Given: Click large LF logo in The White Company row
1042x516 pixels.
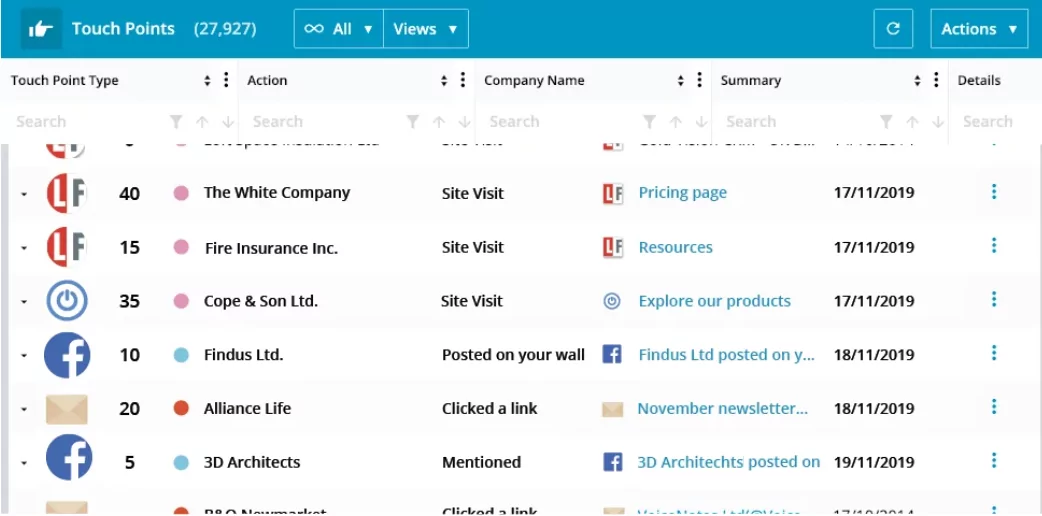Looking at the screenshot, I should (66, 194).
